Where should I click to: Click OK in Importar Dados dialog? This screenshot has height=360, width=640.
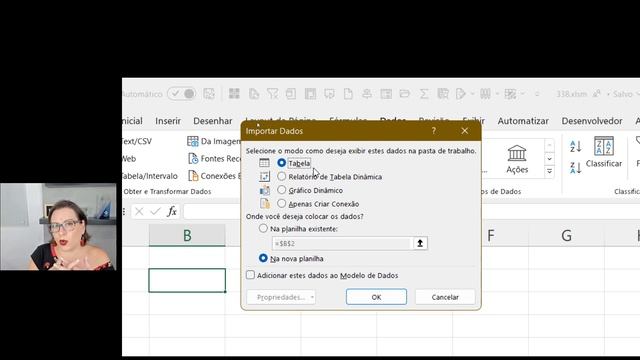(x=376, y=297)
